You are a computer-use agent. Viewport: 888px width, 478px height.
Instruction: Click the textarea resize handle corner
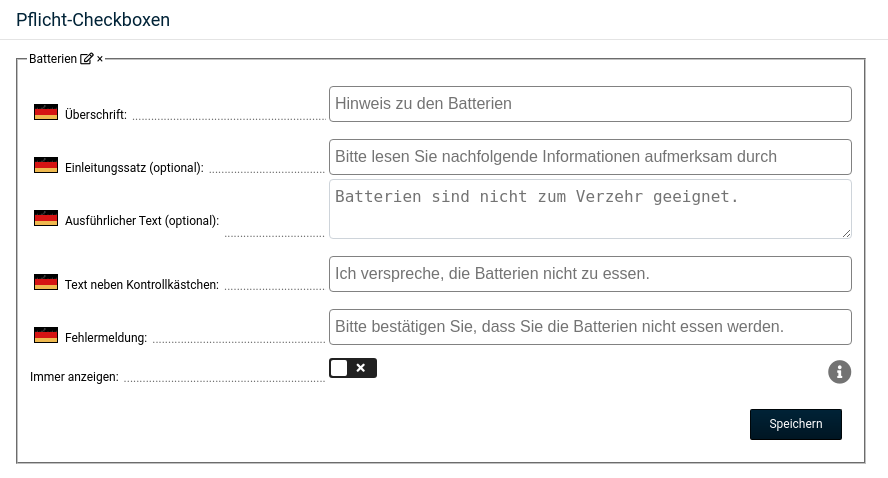click(x=846, y=233)
